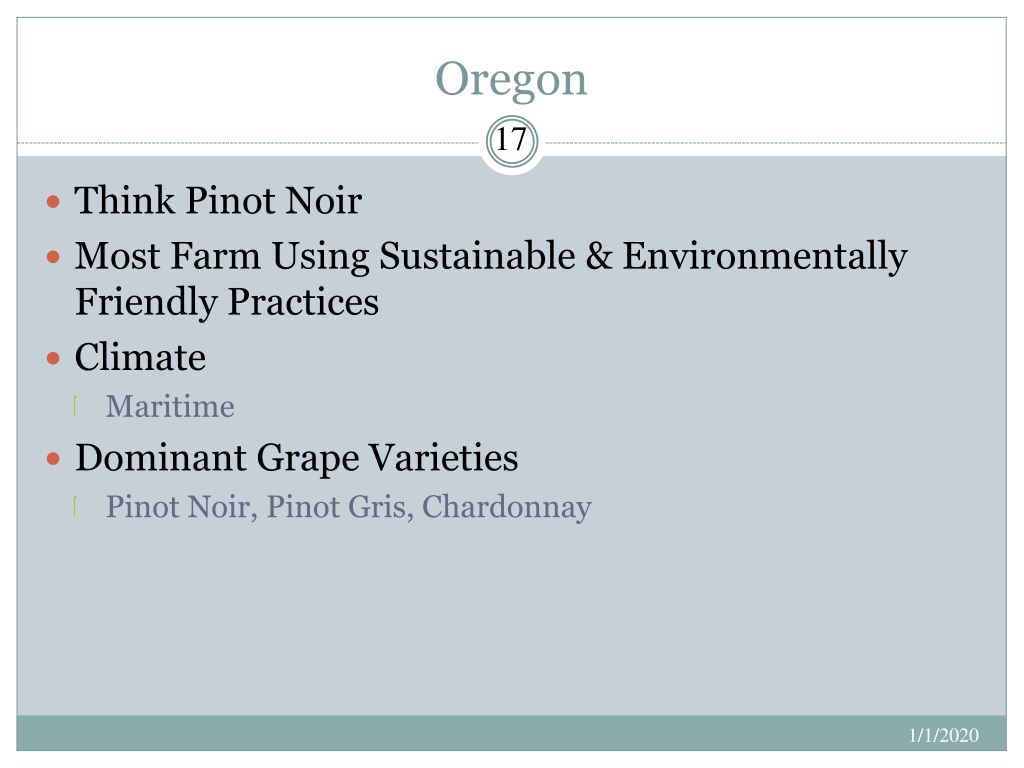Click the Most Farm Using Sustainable line
The image size is (1024, 768).
[x=491, y=257]
